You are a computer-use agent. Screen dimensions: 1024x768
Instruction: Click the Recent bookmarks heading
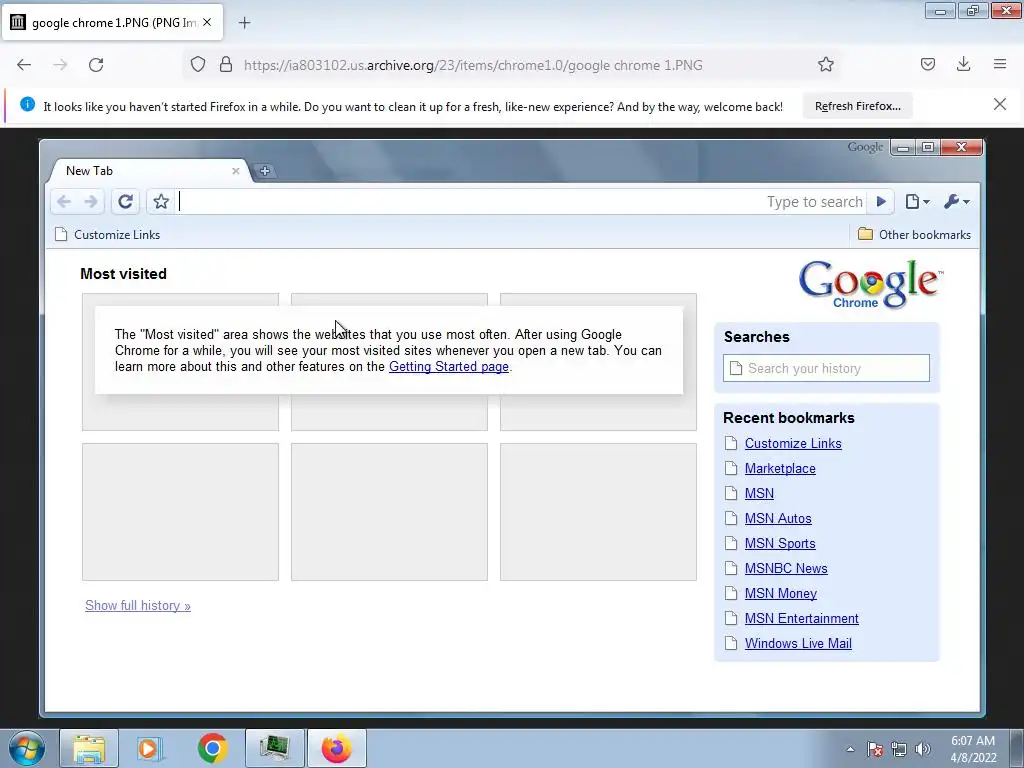(x=788, y=418)
